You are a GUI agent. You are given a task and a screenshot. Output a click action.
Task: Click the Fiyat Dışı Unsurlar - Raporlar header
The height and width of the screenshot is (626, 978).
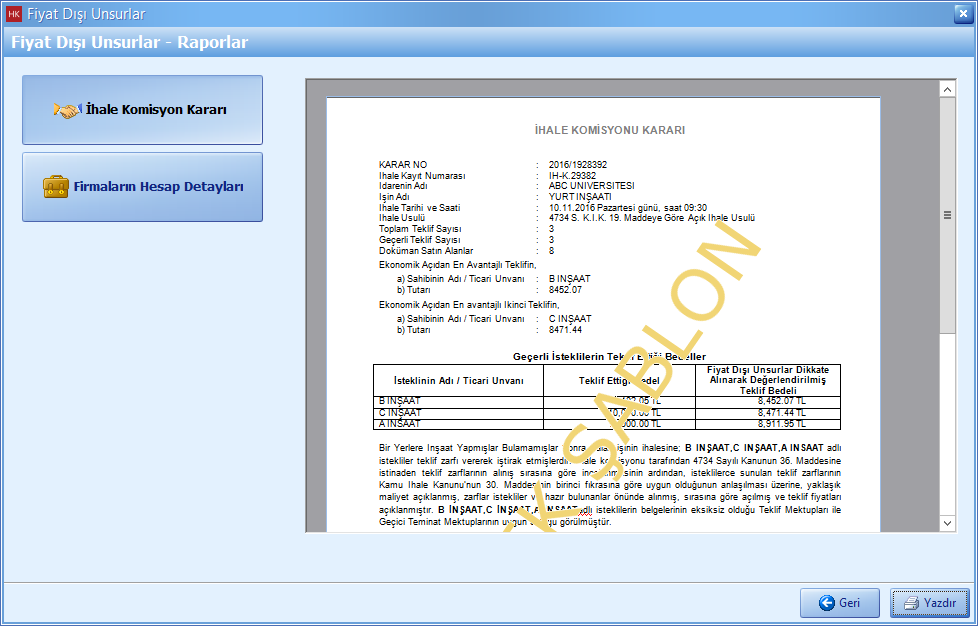[x=130, y=43]
